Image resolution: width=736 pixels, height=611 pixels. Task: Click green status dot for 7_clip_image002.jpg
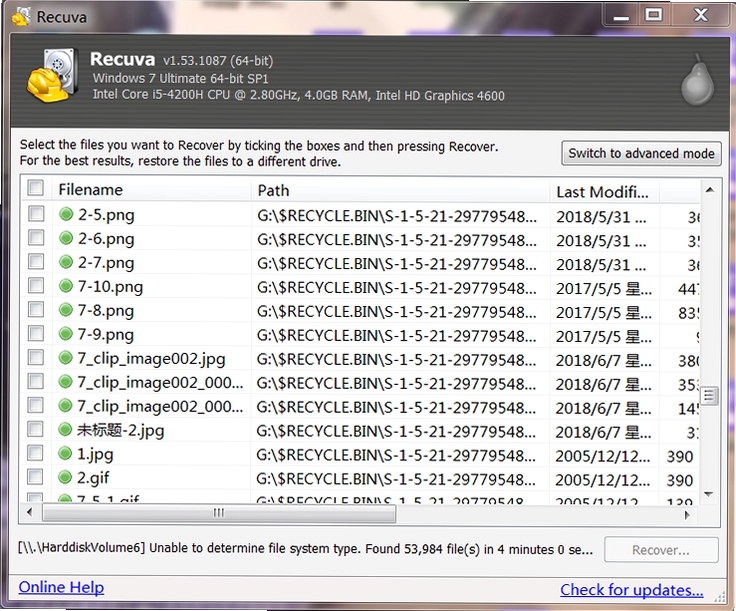click(x=66, y=358)
